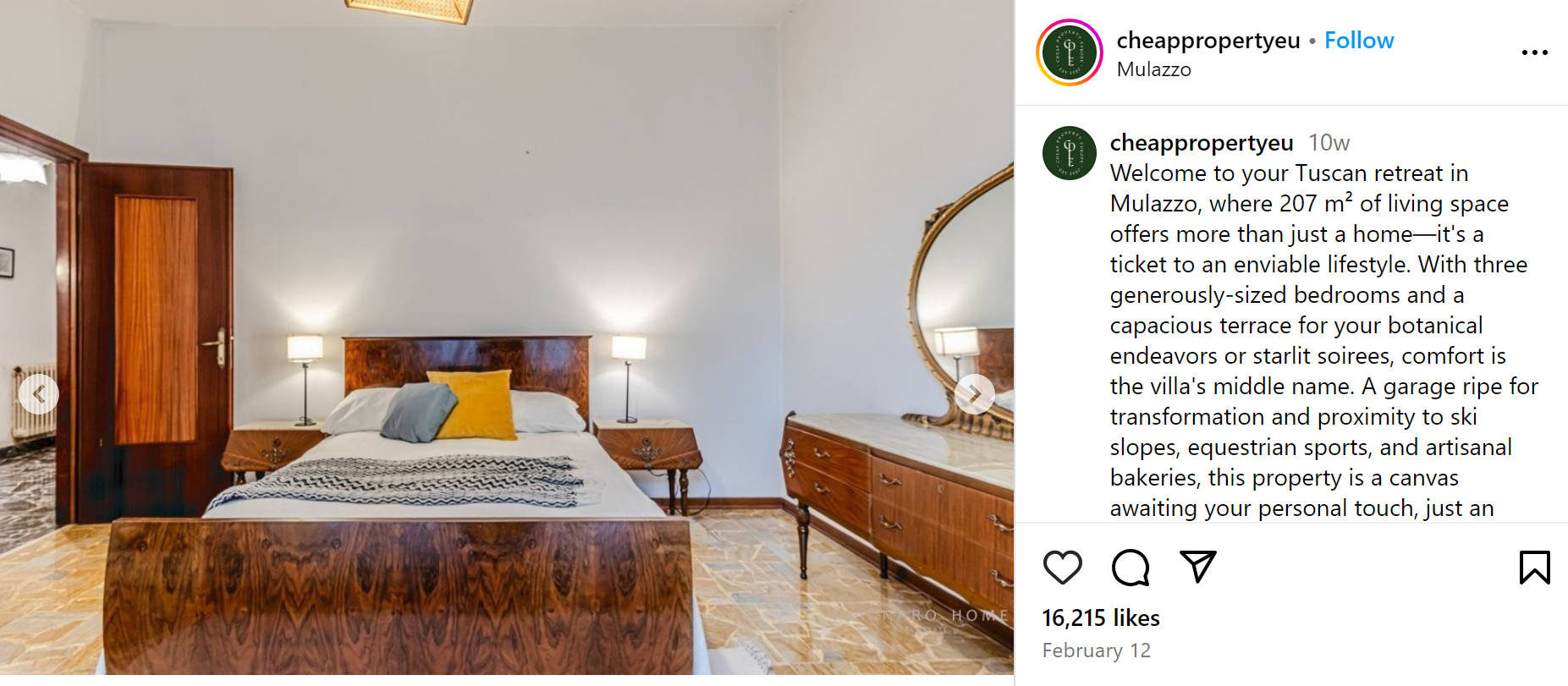Go back to the previous carousel photo
1568x686 pixels.
[39, 394]
